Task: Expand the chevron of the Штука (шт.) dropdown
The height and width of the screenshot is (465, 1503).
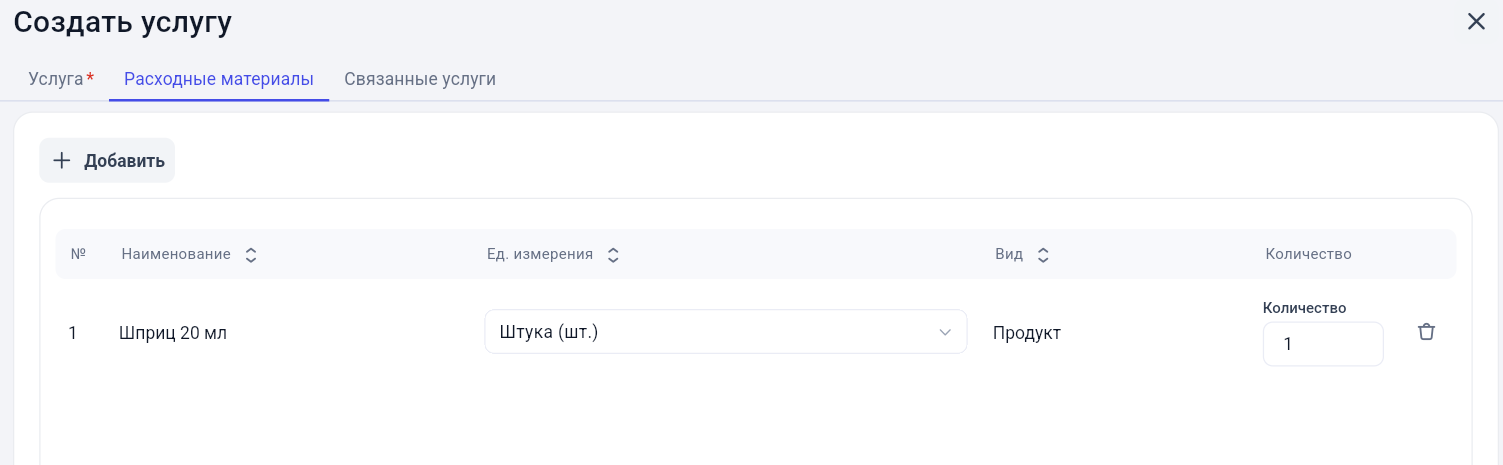Action: (945, 332)
